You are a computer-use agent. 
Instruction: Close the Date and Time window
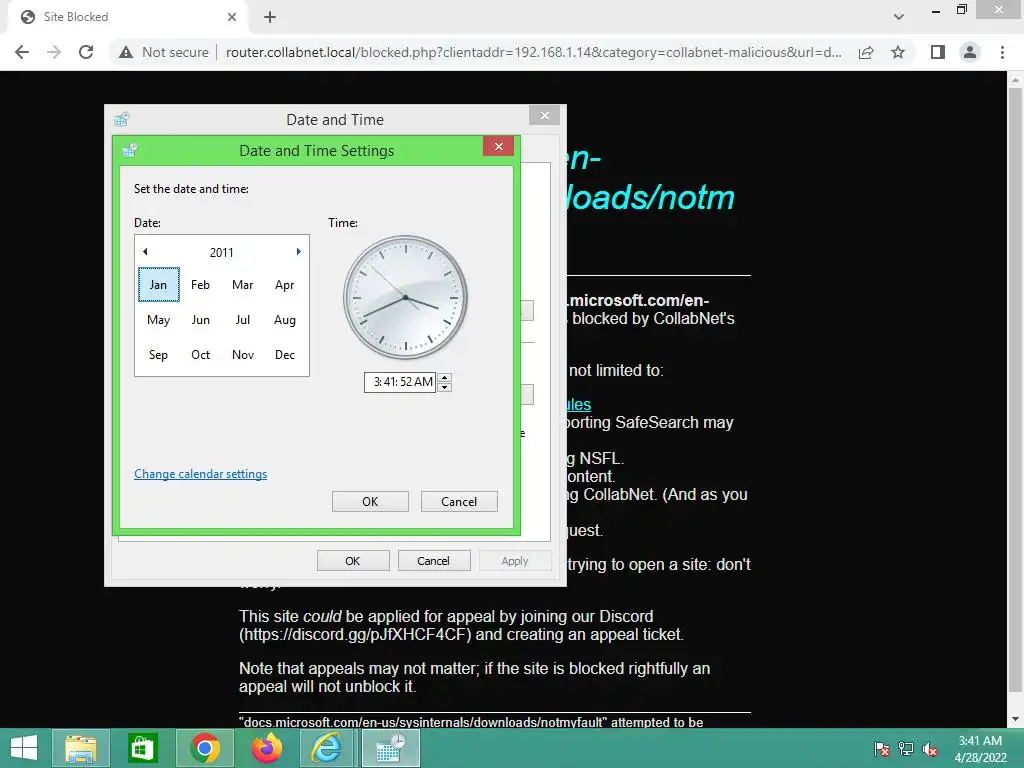click(545, 116)
